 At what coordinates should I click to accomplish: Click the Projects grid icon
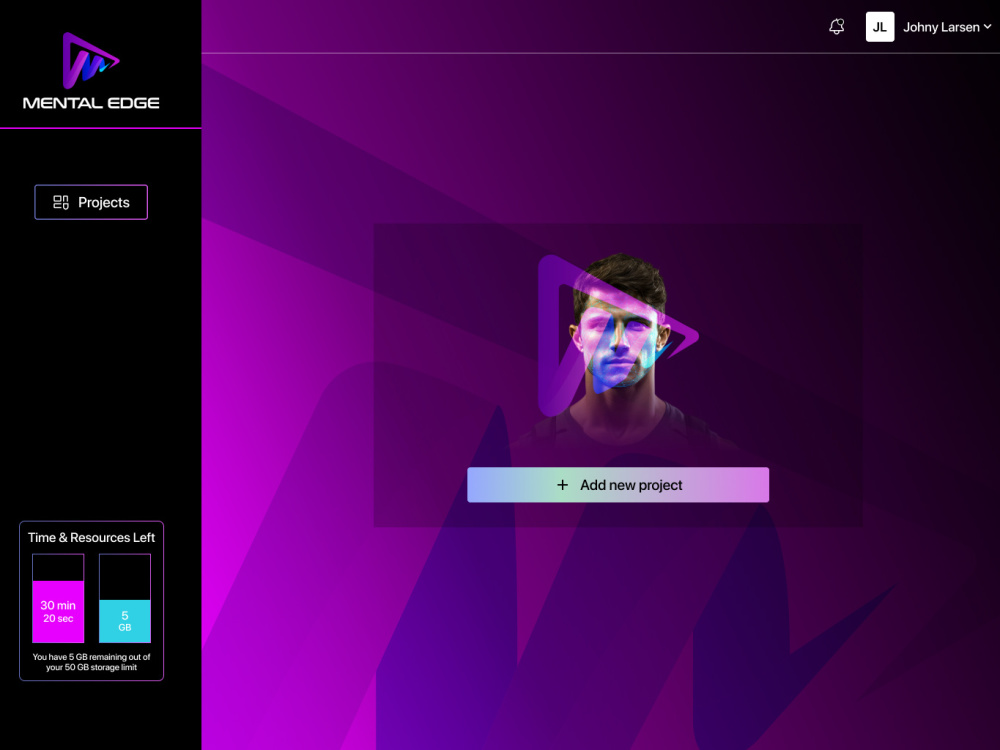click(61, 202)
